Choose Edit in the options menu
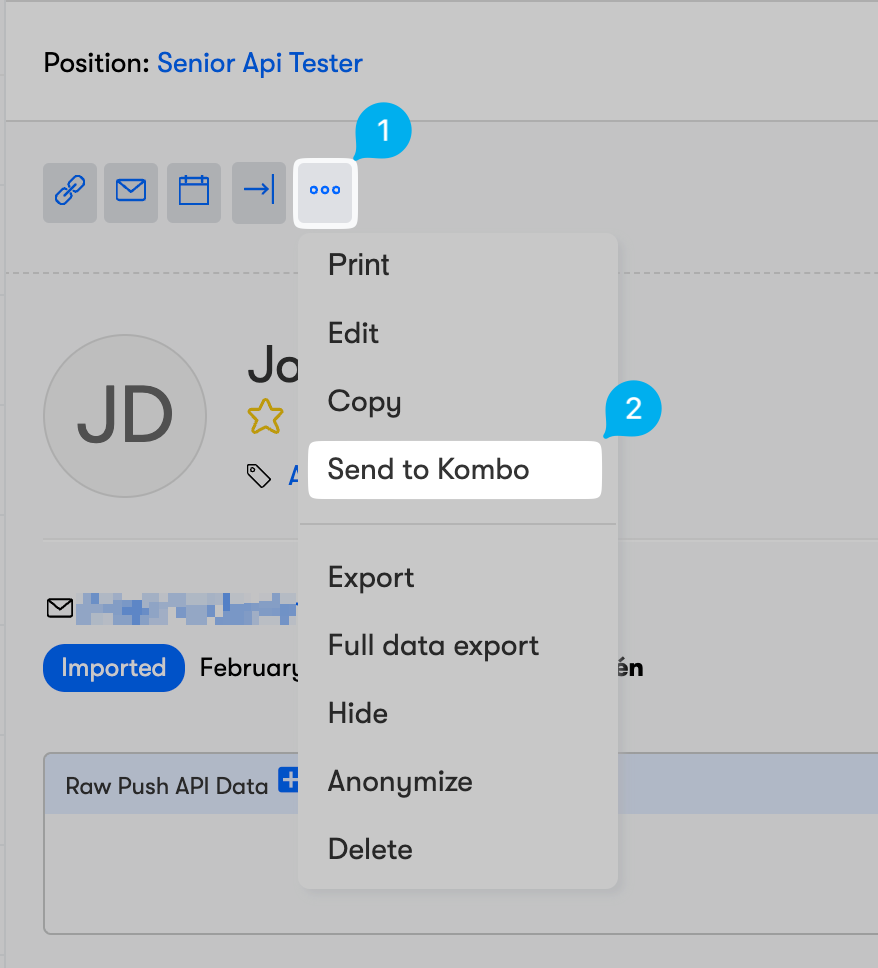This screenshot has height=968, width=878. (x=354, y=333)
